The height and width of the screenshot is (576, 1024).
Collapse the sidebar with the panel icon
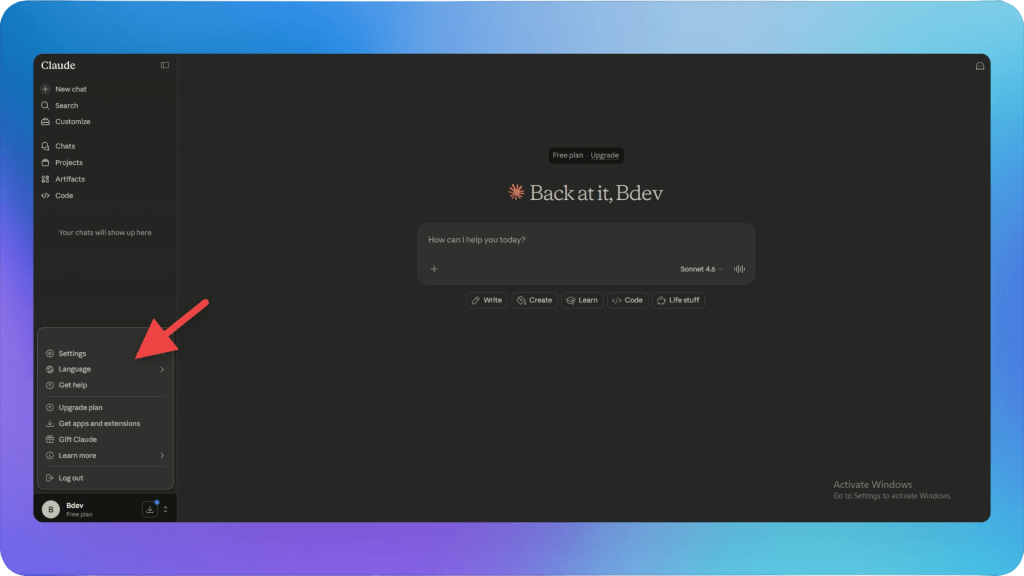pyautogui.click(x=165, y=65)
